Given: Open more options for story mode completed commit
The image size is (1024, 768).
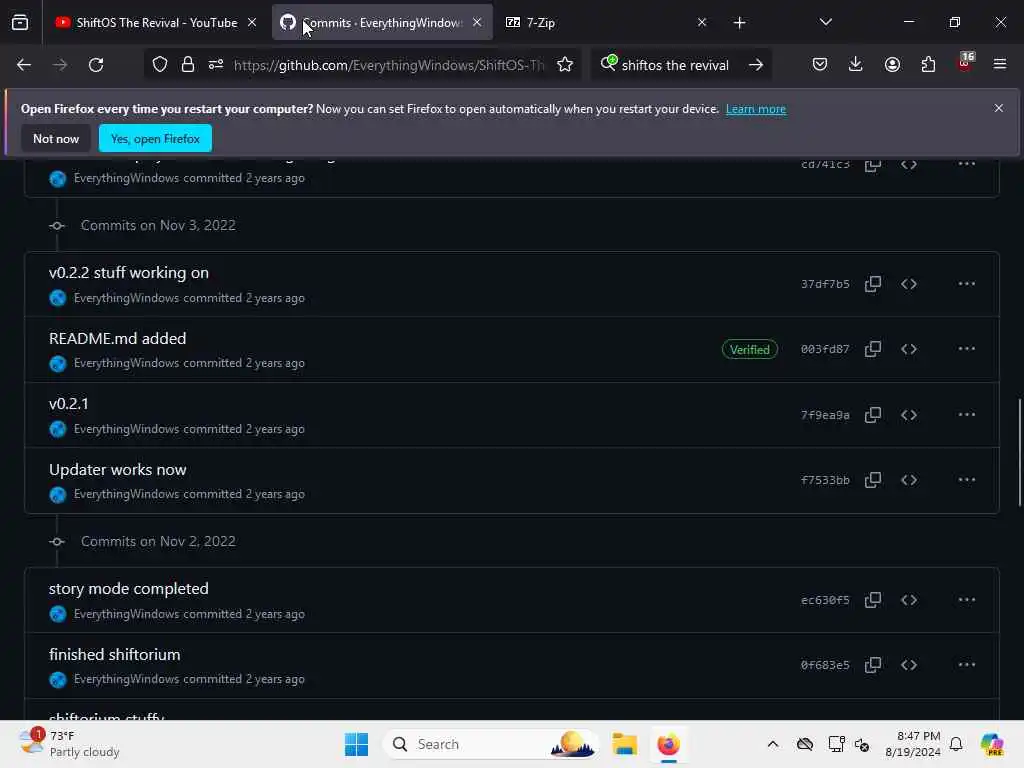Looking at the screenshot, I should 967,600.
